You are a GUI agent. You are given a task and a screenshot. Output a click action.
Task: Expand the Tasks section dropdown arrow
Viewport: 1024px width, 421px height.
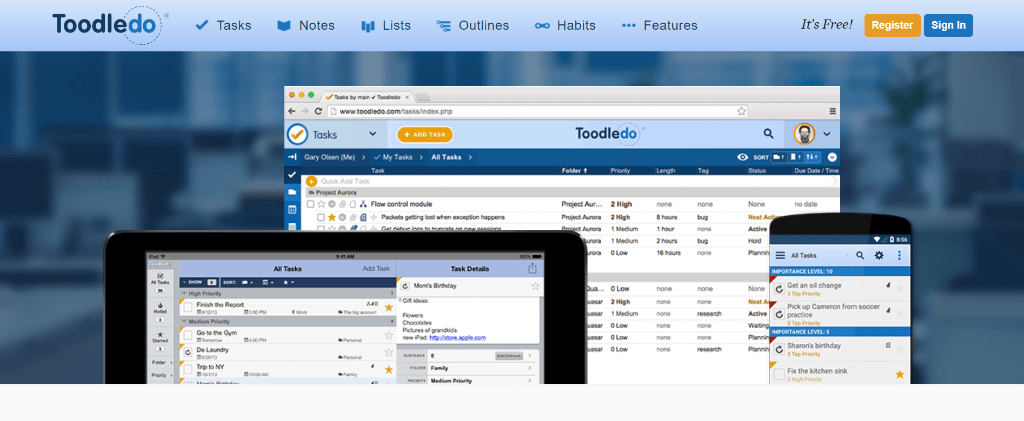click(372, 134)
